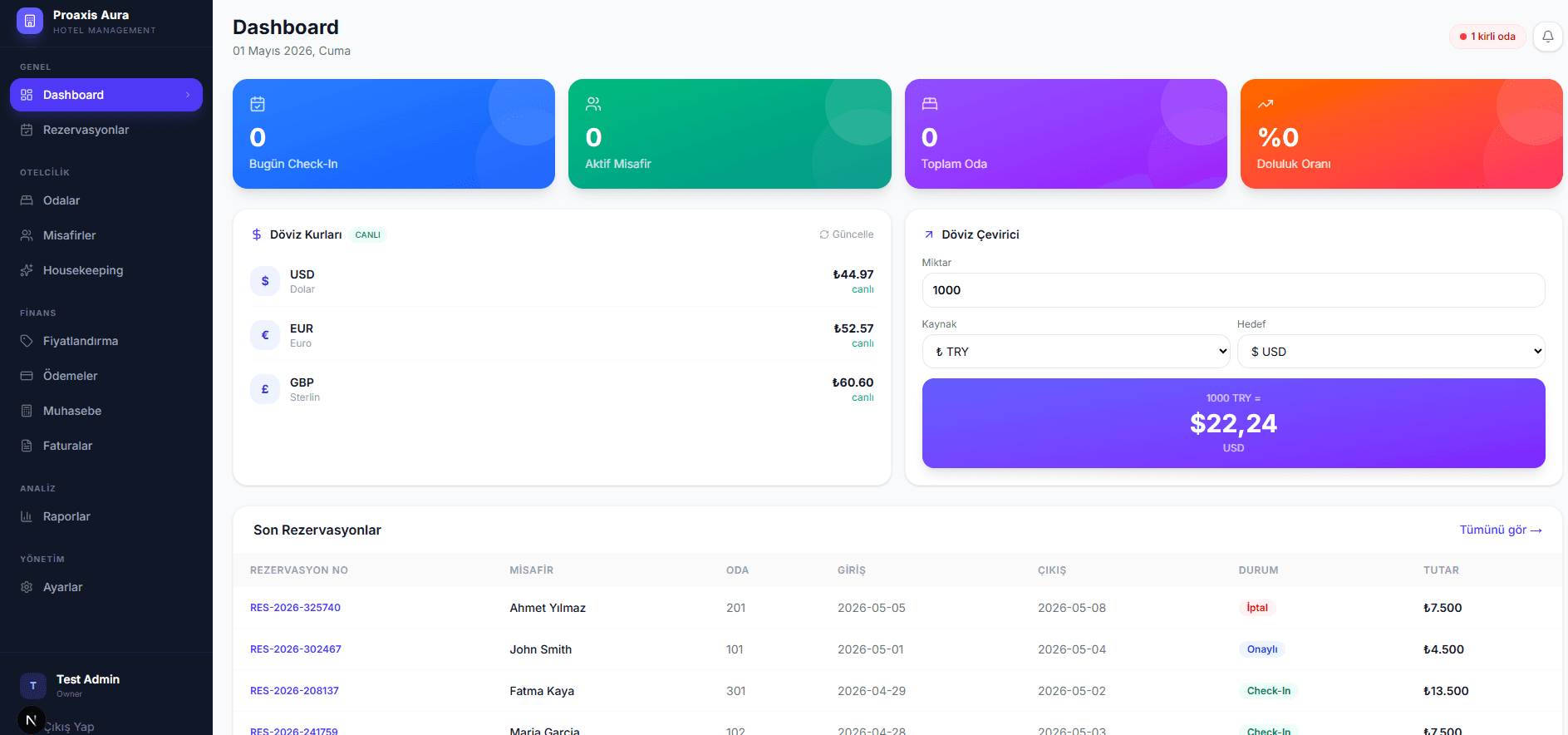Click the Test Admin avatar

pyautogui.click(x=33, y=686)
